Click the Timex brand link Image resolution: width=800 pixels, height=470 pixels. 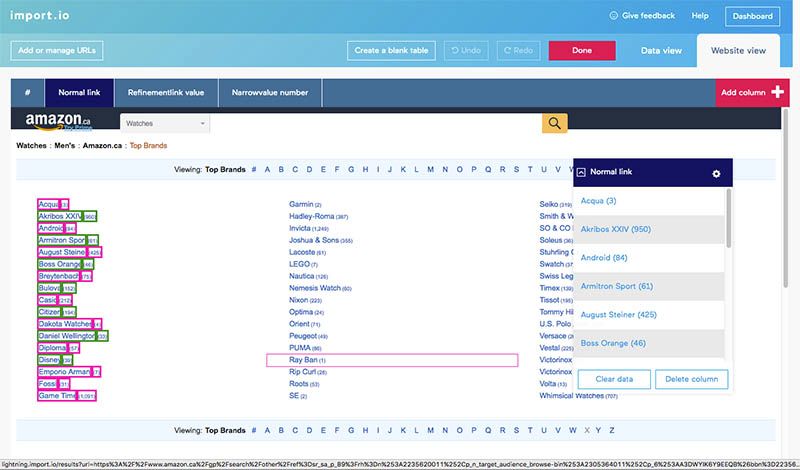click(549, 288)
